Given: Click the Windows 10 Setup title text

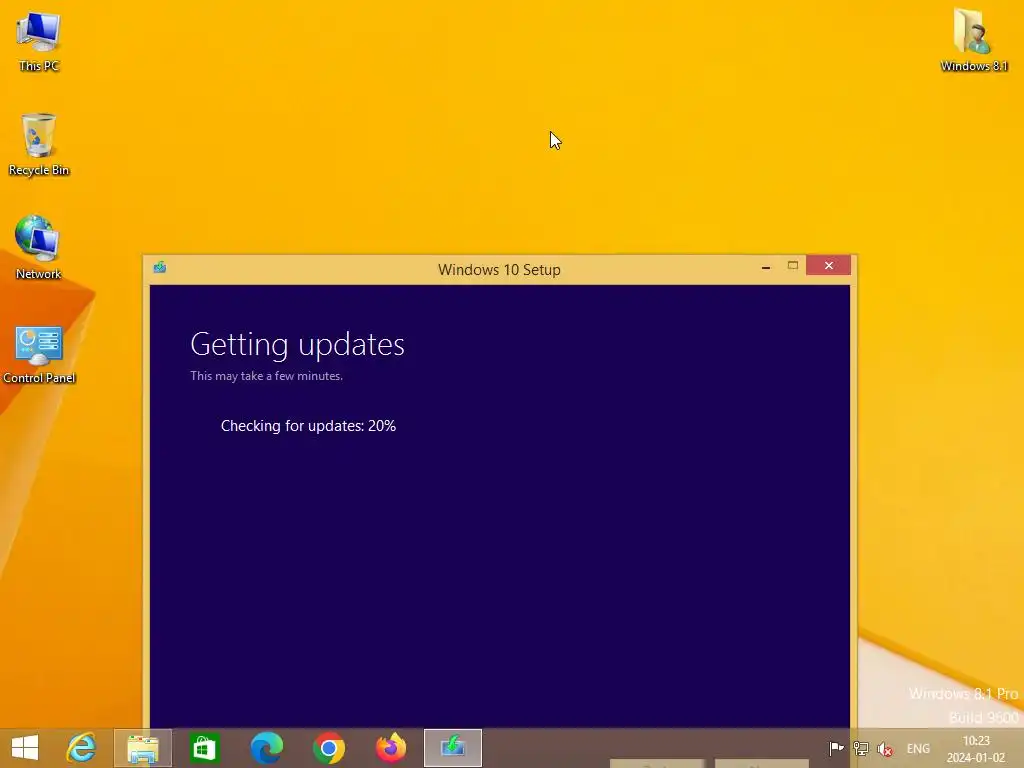Looking at the screenshot, I should [x=499, y=270].
